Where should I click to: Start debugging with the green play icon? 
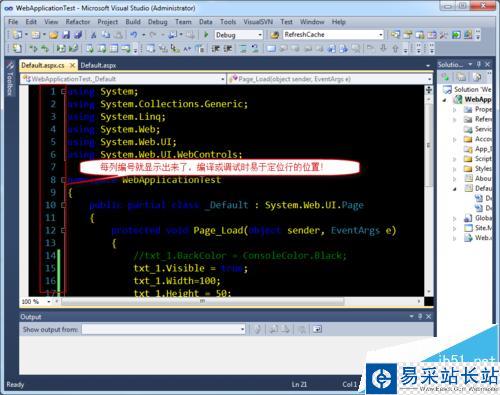(x=206, y=35)
